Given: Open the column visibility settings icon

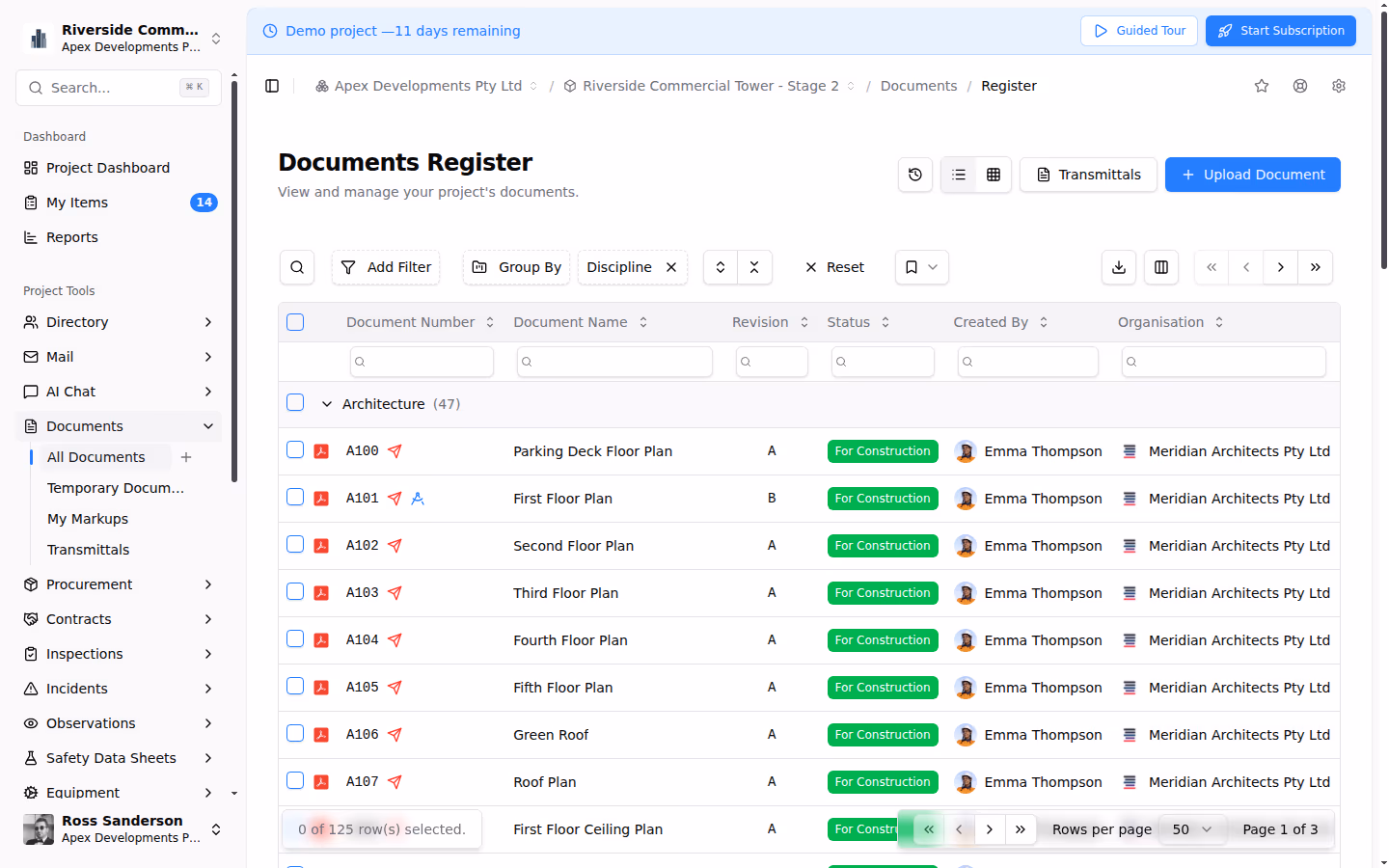Looking at the screenshot, I should tap(1160, 267).
